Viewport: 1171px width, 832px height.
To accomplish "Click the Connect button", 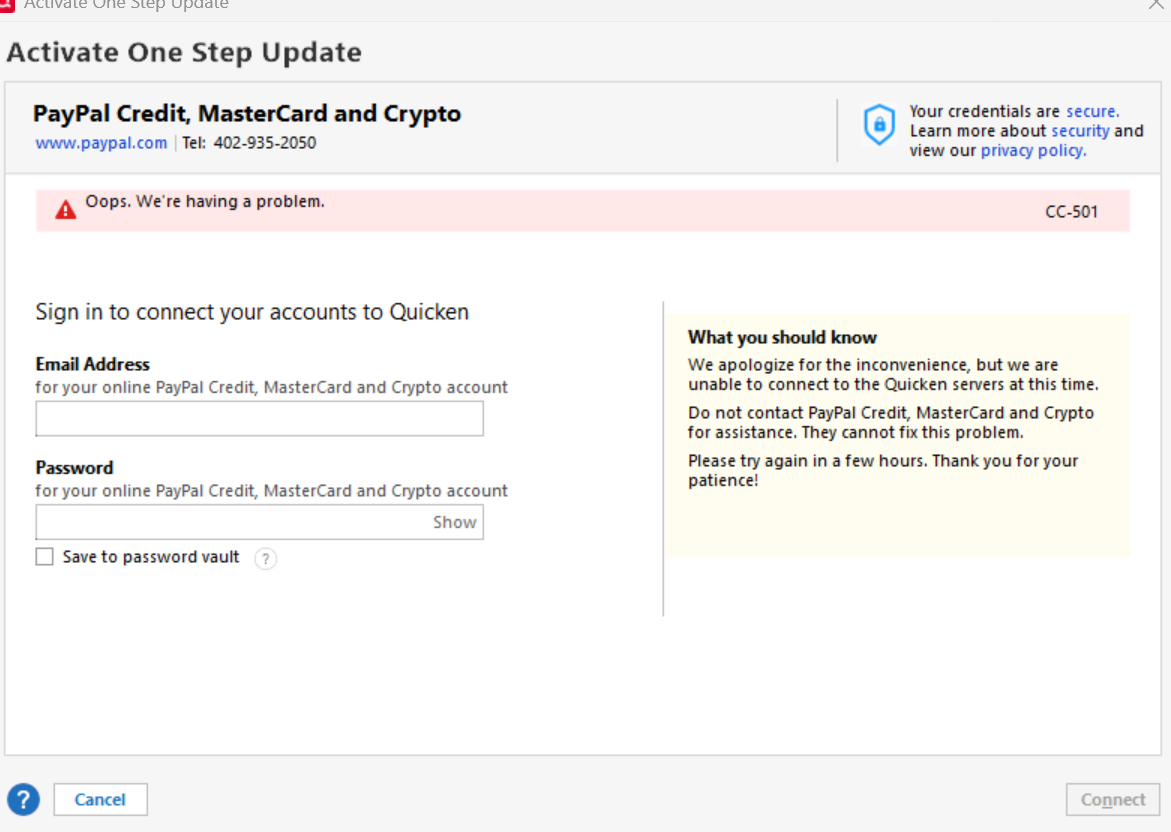I will [1113, 800].
